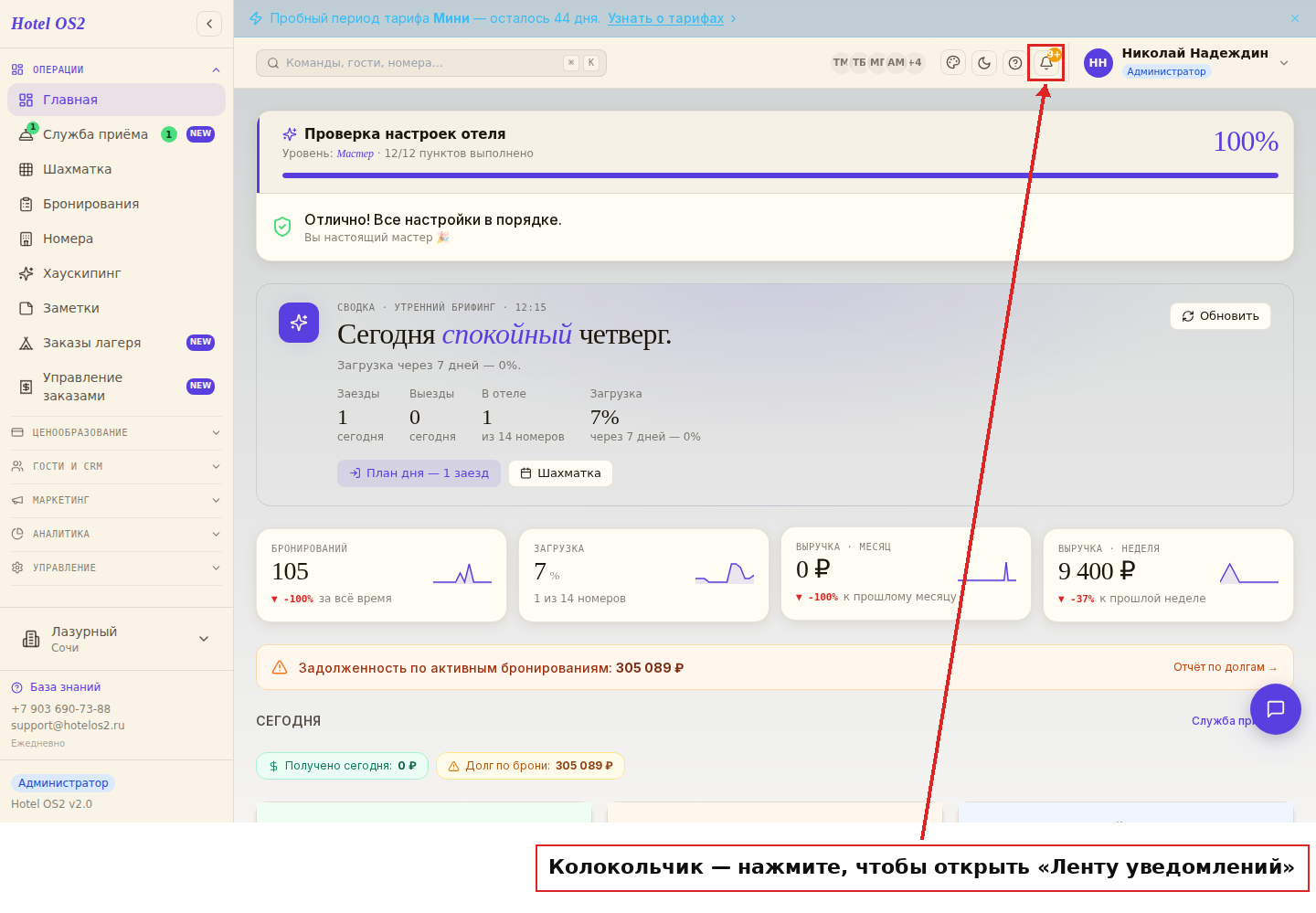Expand the ЦЕНООБРАЗОВАНИЕ section
The height and width of the screenshot is (913, 1316).
point(115,432)
